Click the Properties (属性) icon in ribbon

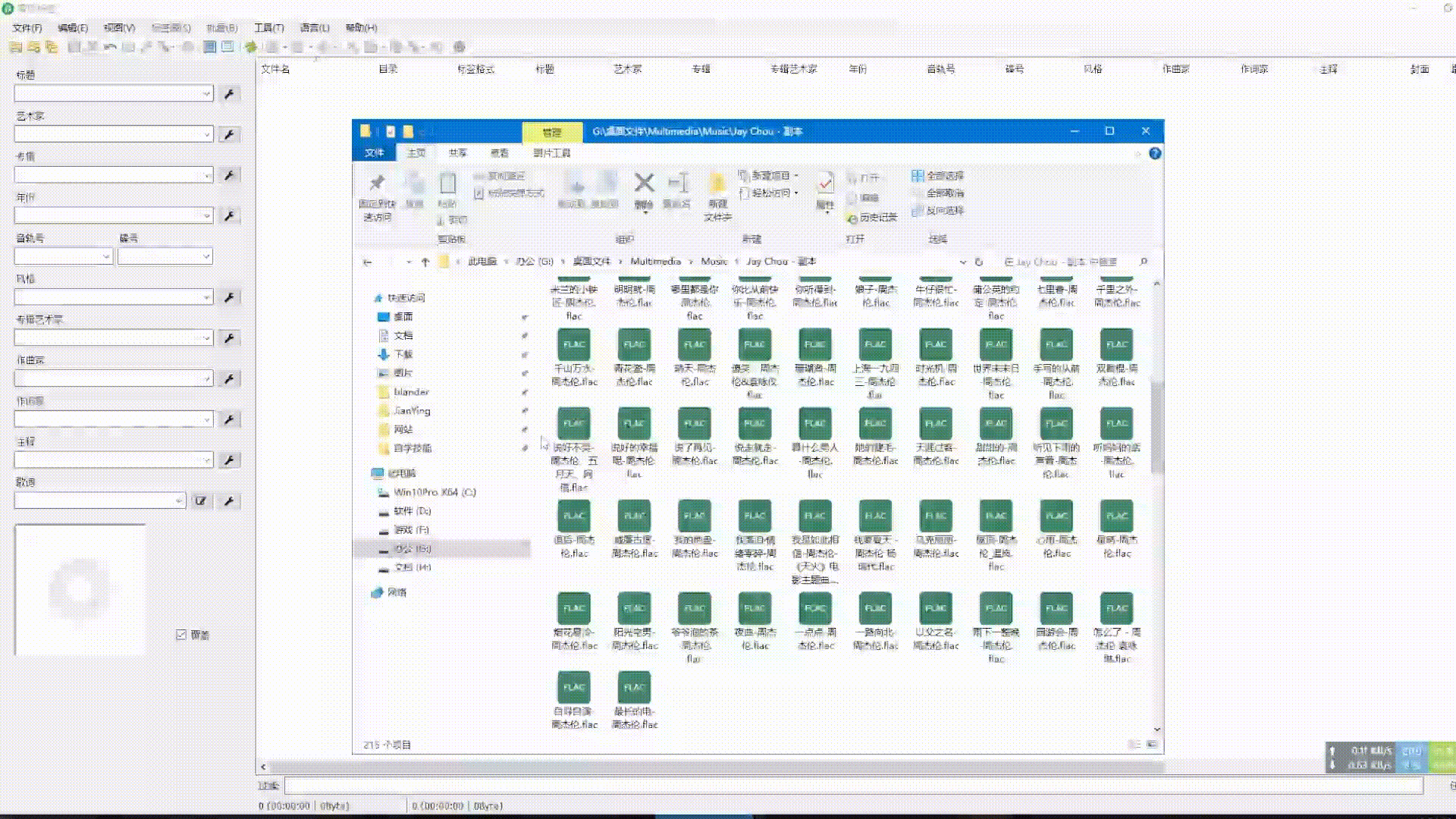[825, 184]
